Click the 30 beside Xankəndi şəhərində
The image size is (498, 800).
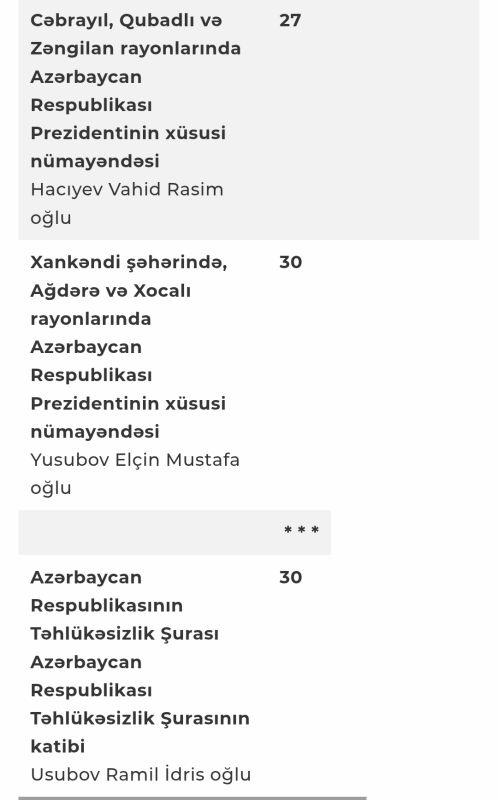[x=290, y=262]
